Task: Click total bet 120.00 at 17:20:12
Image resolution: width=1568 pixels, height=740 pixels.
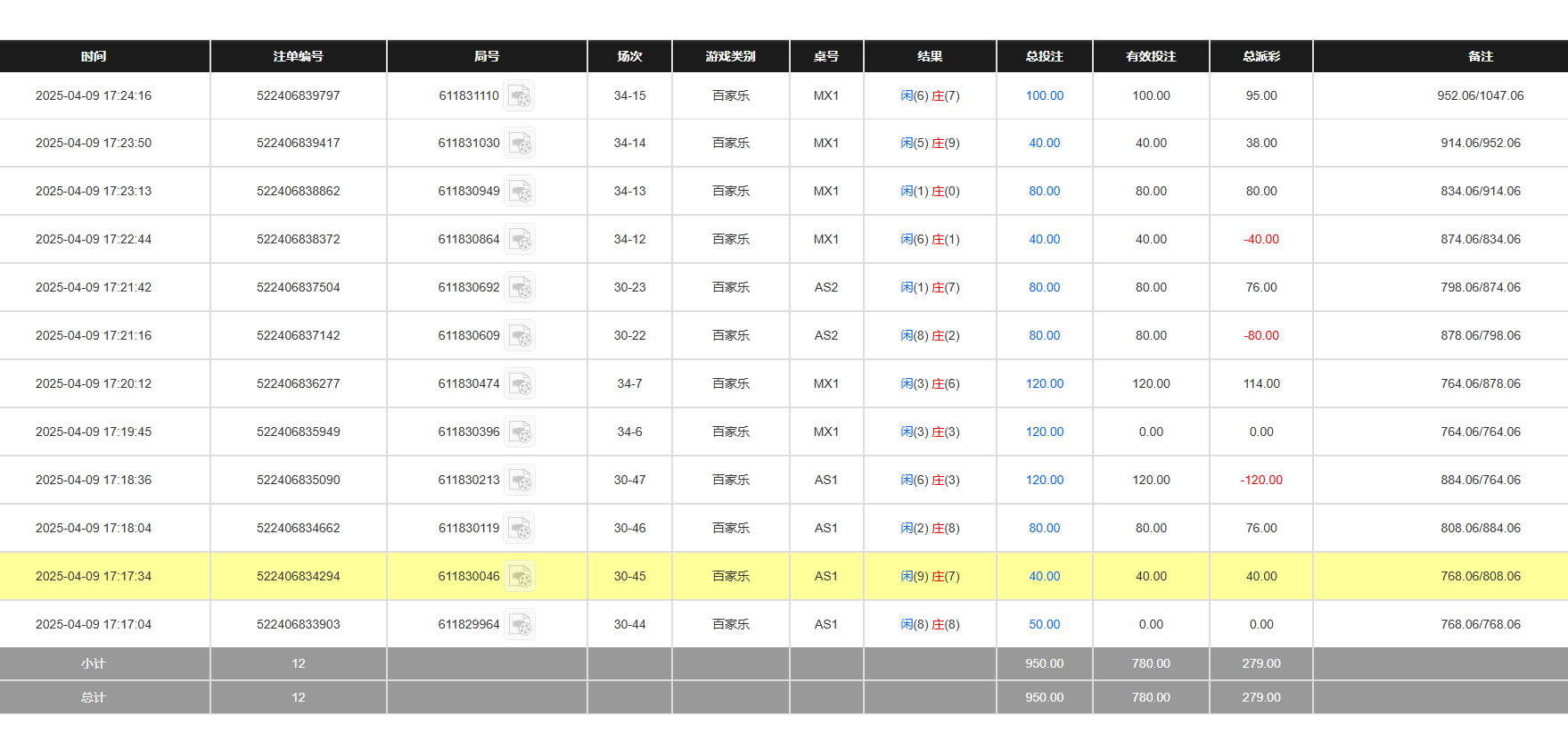Action: click(x=1044, y=383)
